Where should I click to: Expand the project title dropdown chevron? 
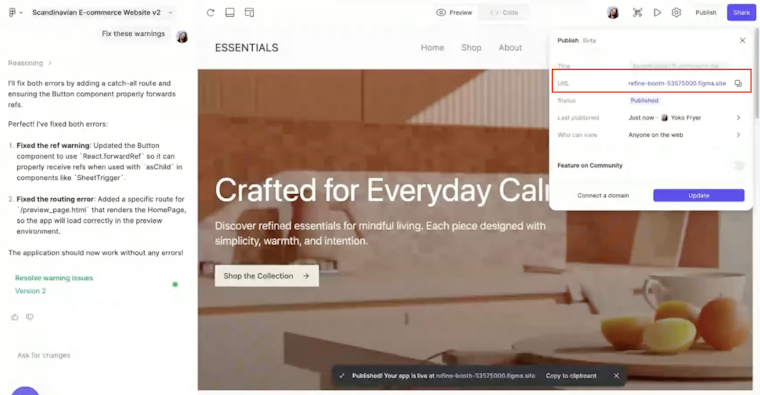click(x=171, y=13)
